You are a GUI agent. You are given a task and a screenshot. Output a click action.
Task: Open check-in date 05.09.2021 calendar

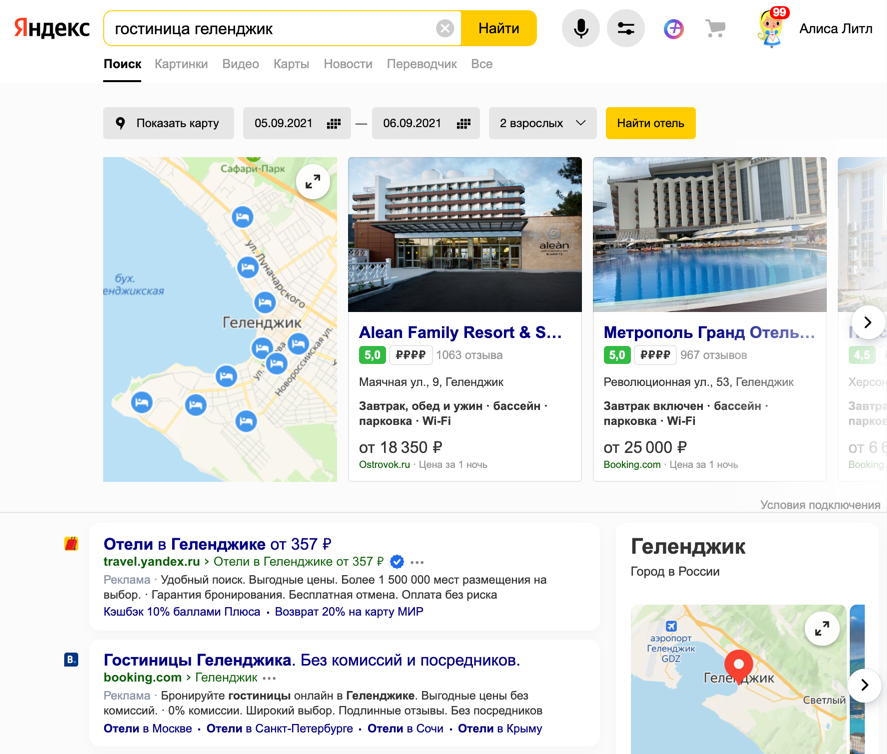click(x=296, y=123)
